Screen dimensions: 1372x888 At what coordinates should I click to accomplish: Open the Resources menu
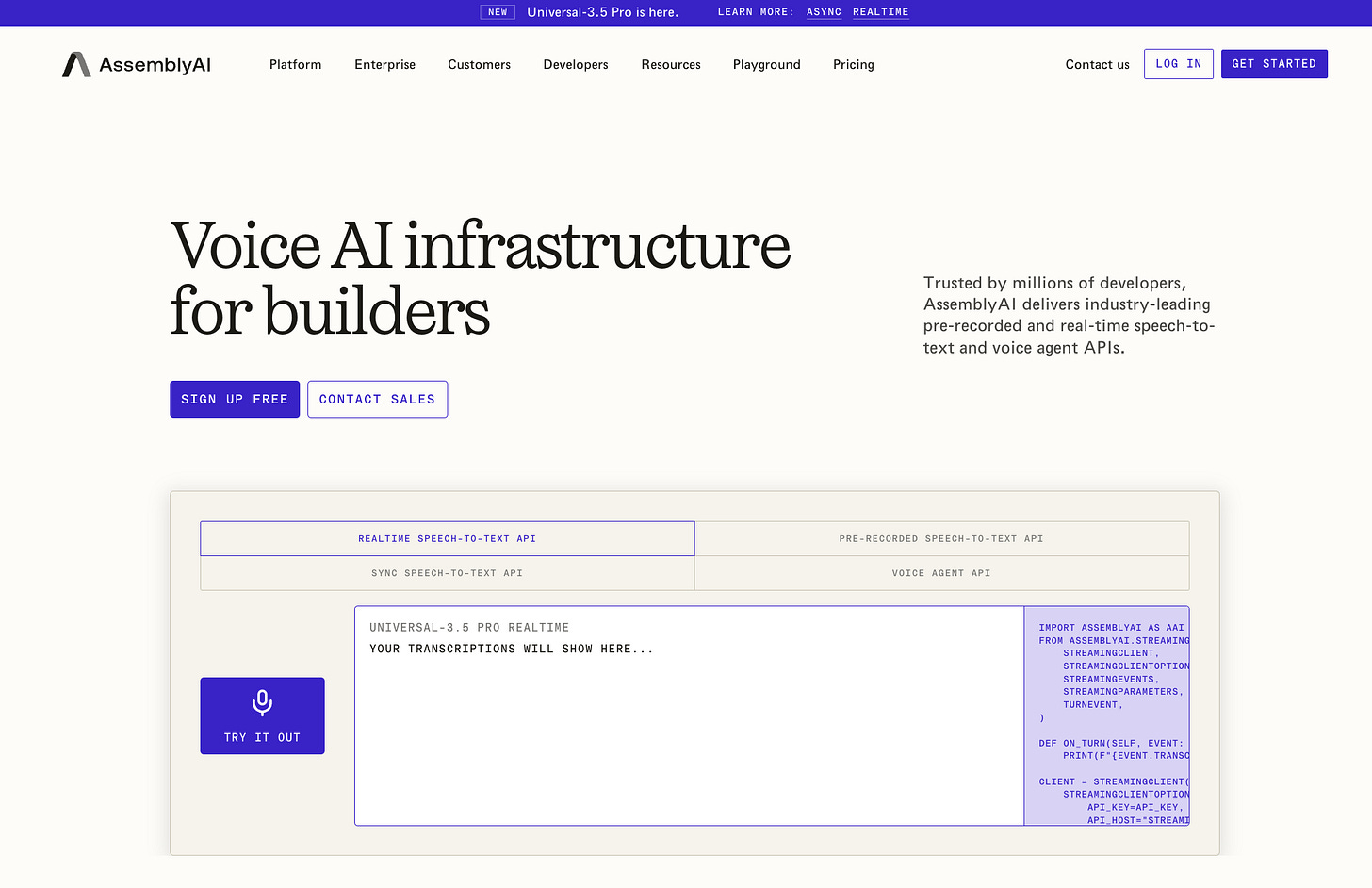[x=671, y=64]
